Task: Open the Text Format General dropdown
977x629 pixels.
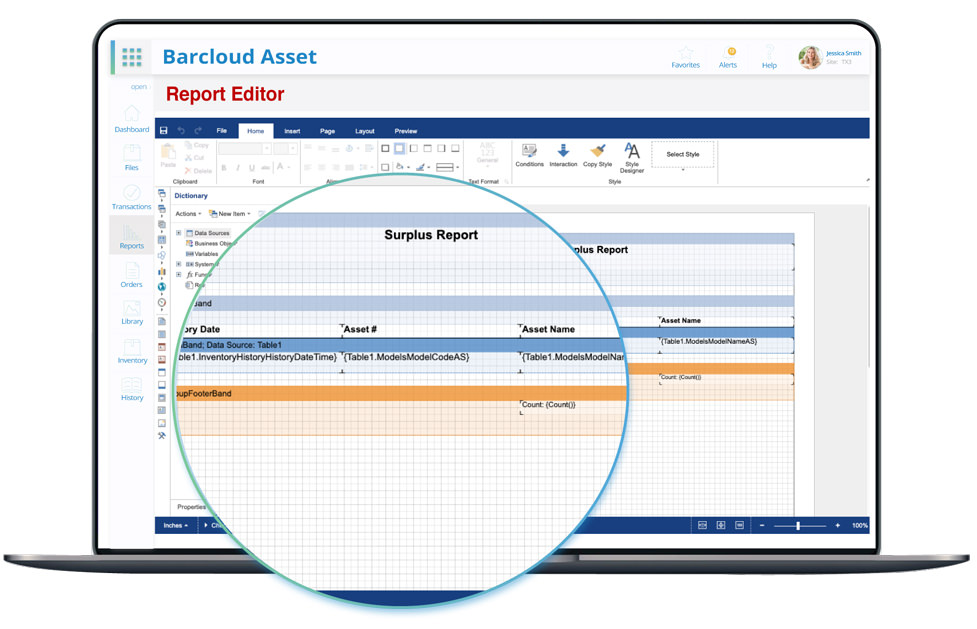Action: point(487,153)
